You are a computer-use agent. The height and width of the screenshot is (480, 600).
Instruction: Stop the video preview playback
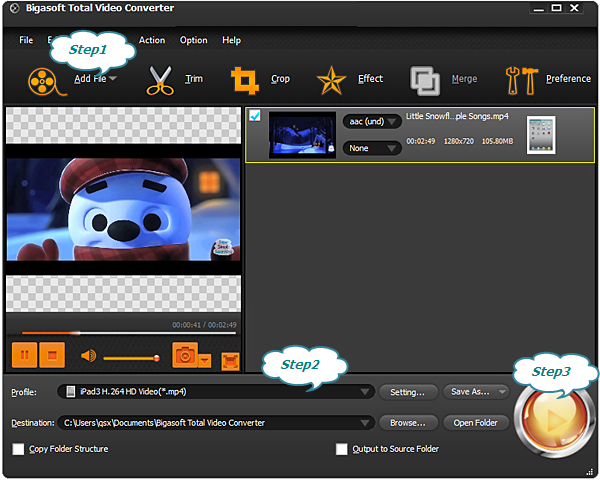point(52,355)
